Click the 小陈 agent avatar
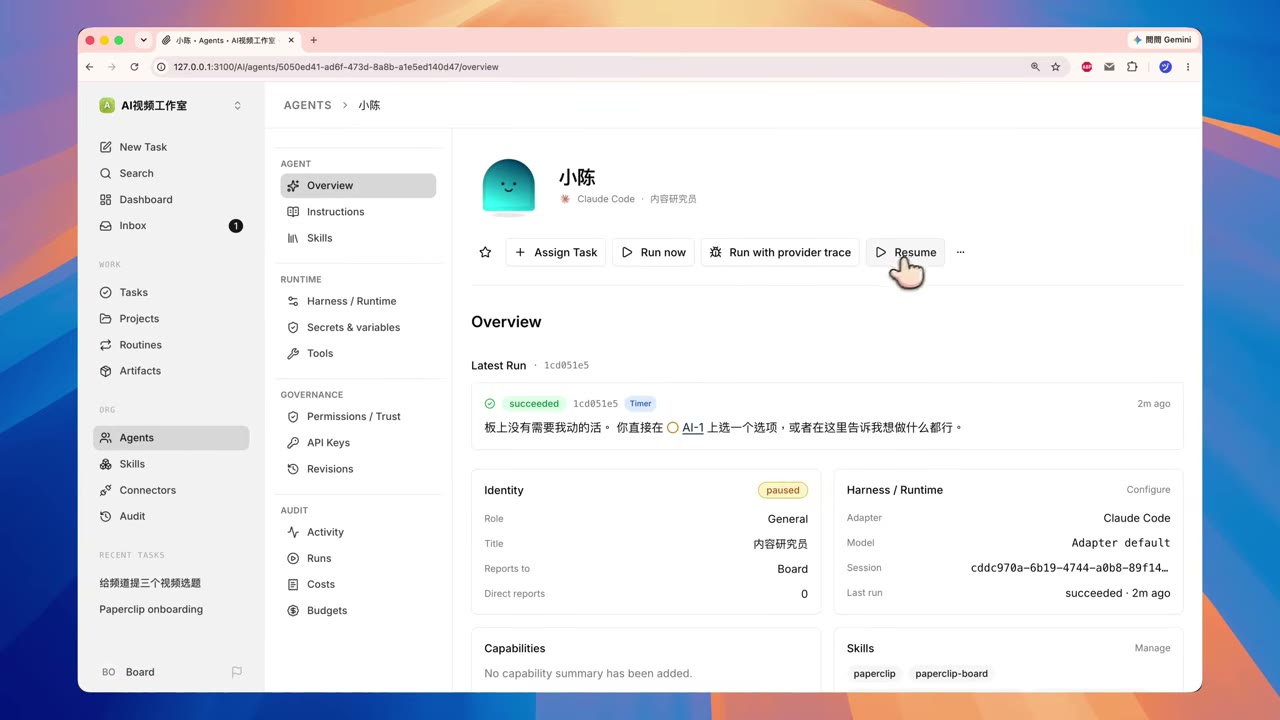 tap(508, 187)
